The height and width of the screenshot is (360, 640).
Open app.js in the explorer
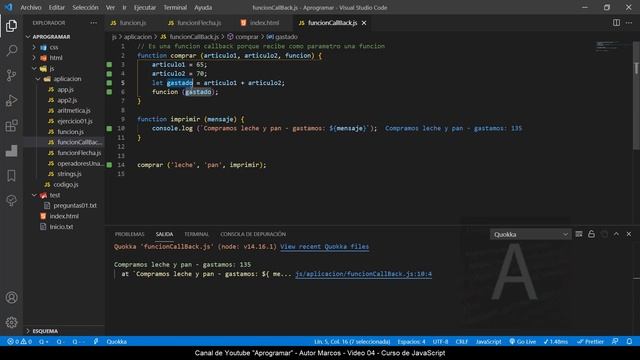coord(65,89)
